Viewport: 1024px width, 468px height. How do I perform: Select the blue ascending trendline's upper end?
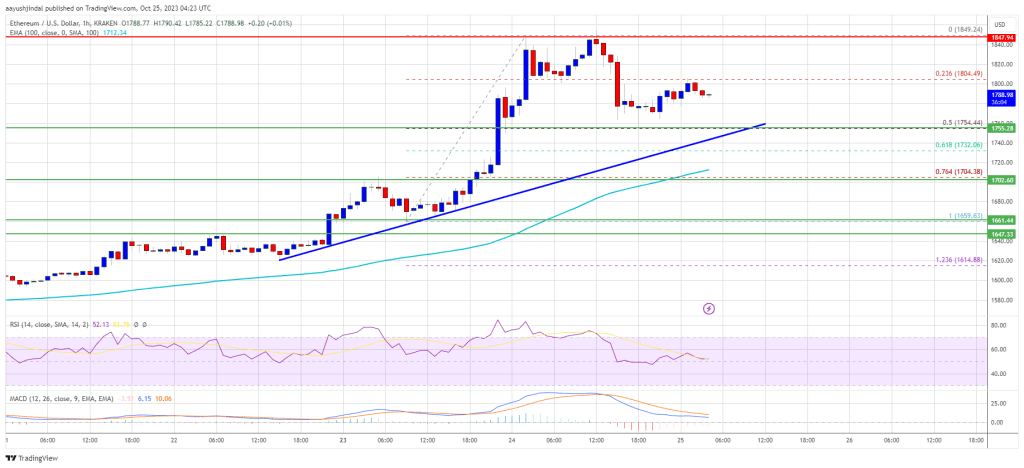click(765, 124)
